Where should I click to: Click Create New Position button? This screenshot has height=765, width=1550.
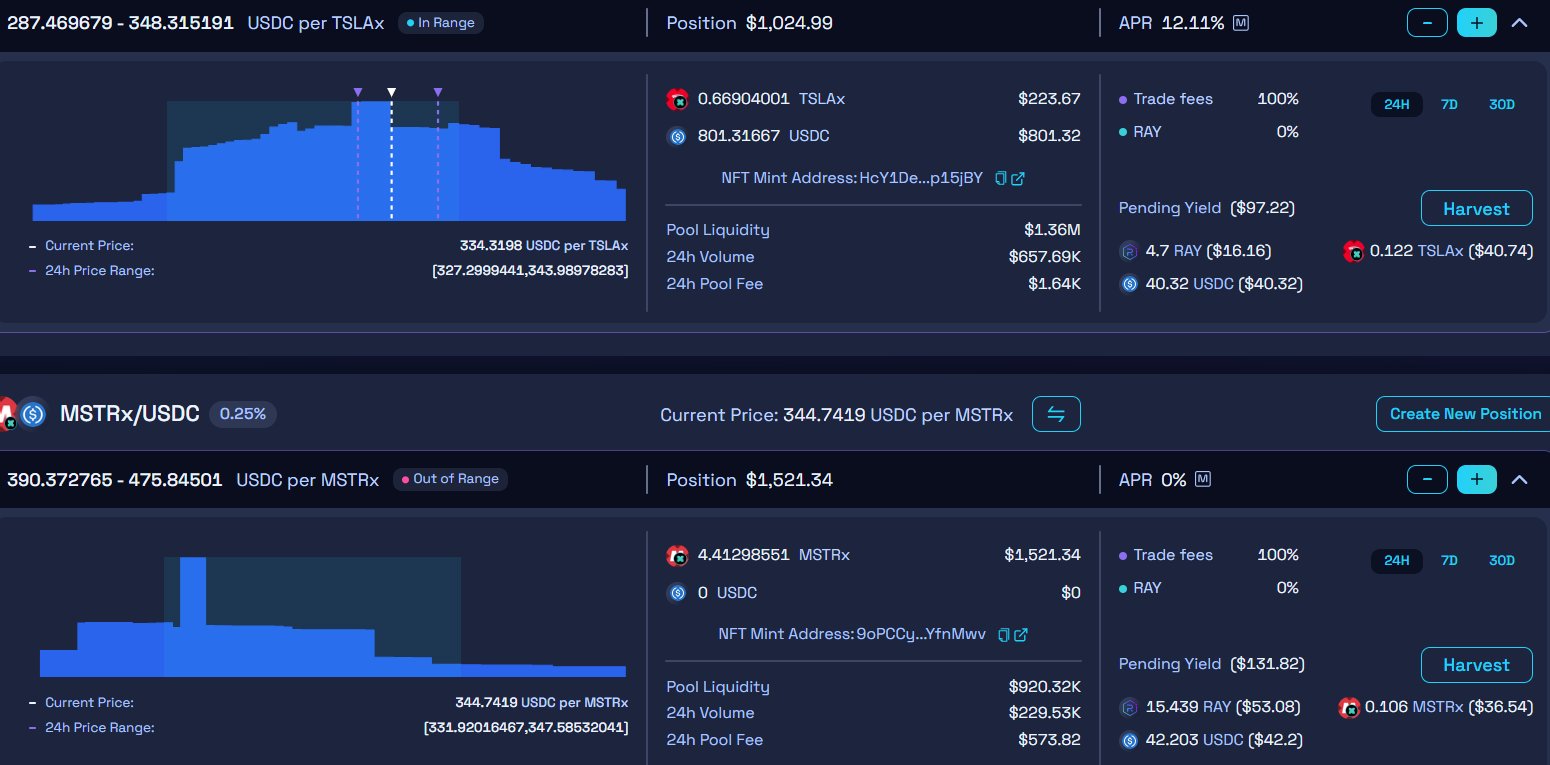[1464, 414]
